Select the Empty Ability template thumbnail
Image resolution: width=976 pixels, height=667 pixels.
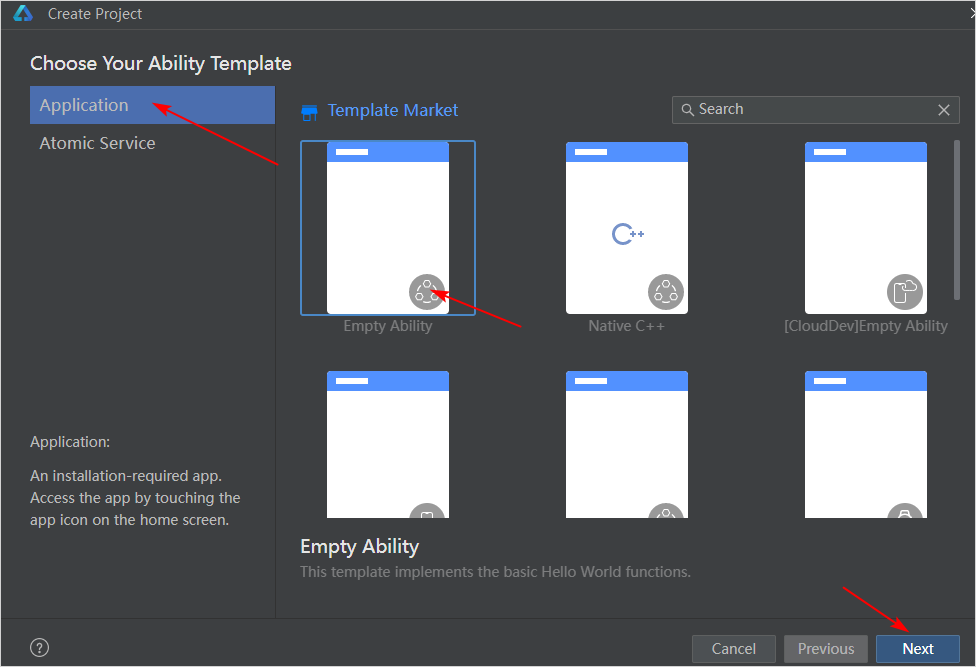(388, 228)
